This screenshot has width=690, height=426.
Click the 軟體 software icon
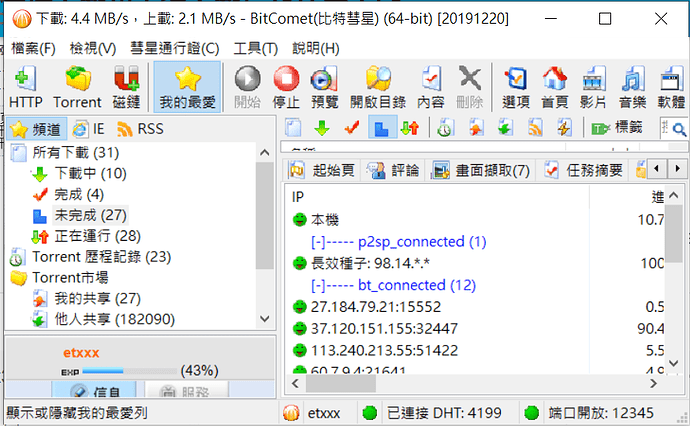672,87
